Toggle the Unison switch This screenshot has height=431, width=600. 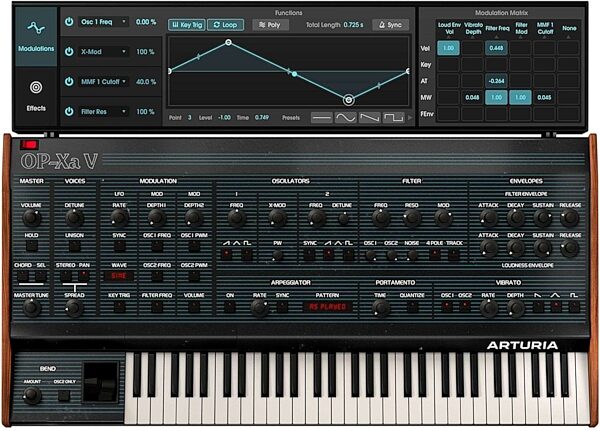74,246
